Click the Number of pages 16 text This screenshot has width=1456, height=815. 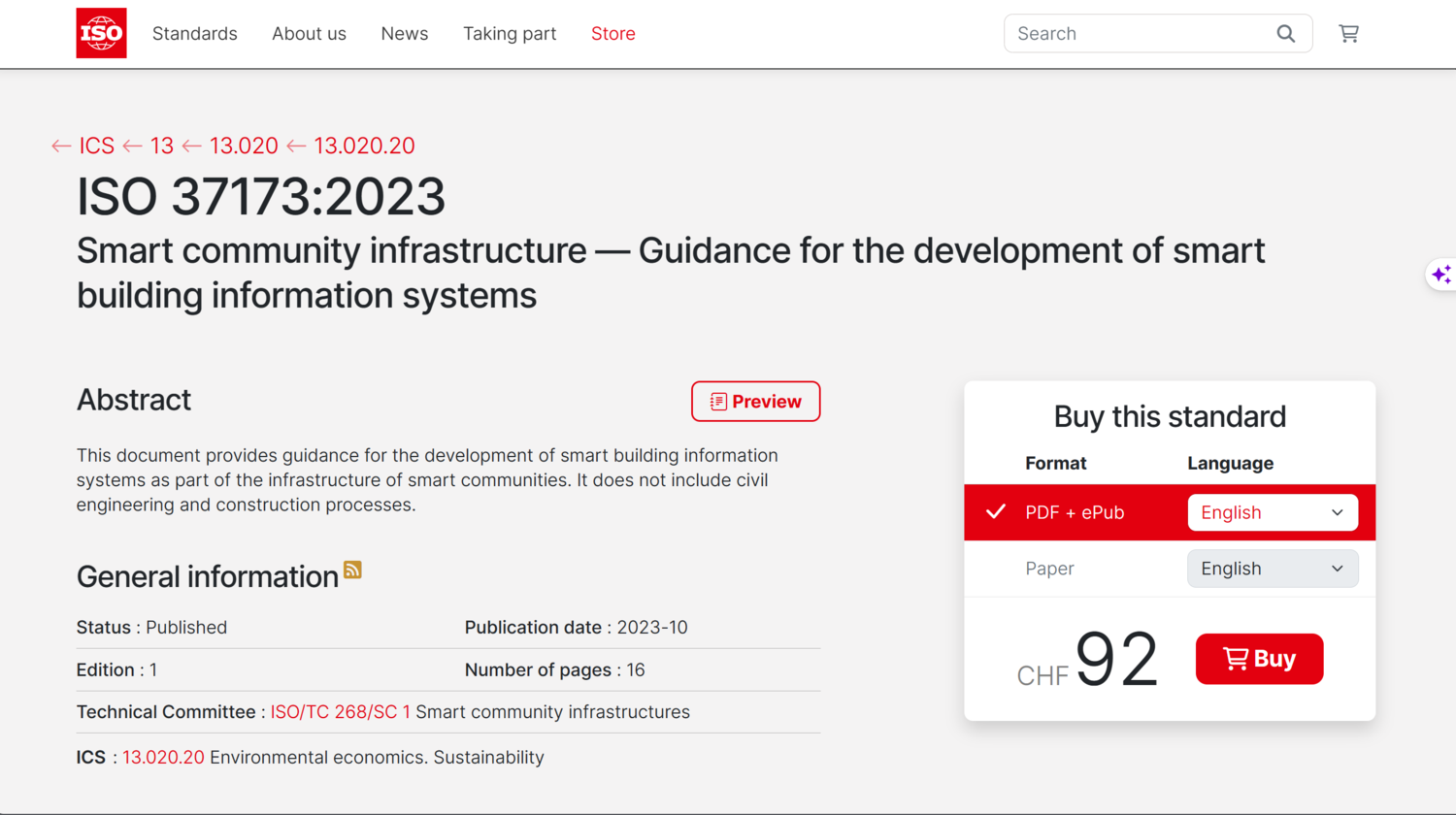[x=554, y=670]
